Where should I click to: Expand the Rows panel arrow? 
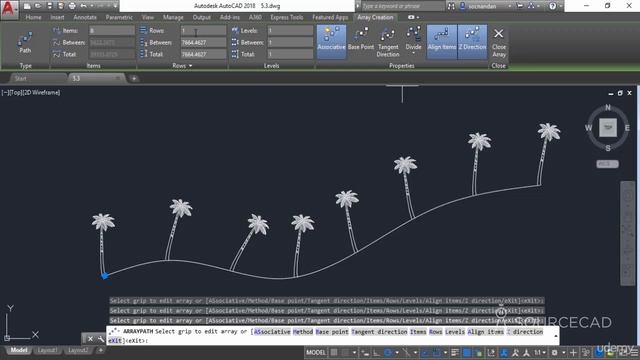190,66
